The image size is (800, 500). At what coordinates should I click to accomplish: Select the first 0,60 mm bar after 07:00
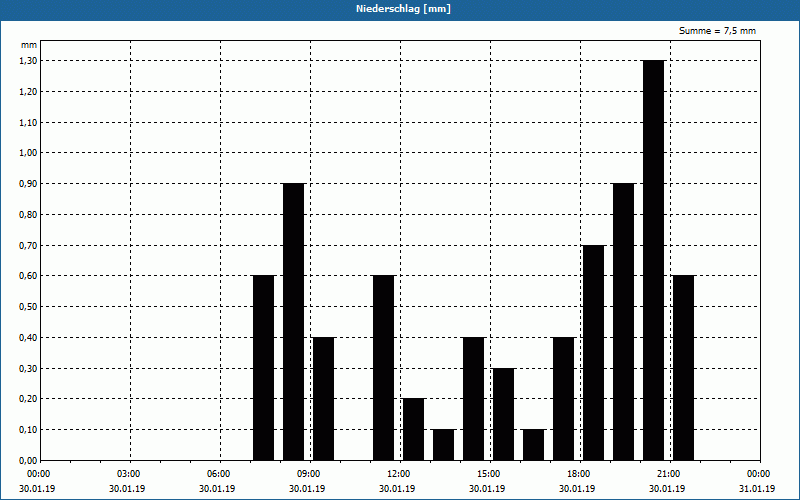tap(263, 368)
